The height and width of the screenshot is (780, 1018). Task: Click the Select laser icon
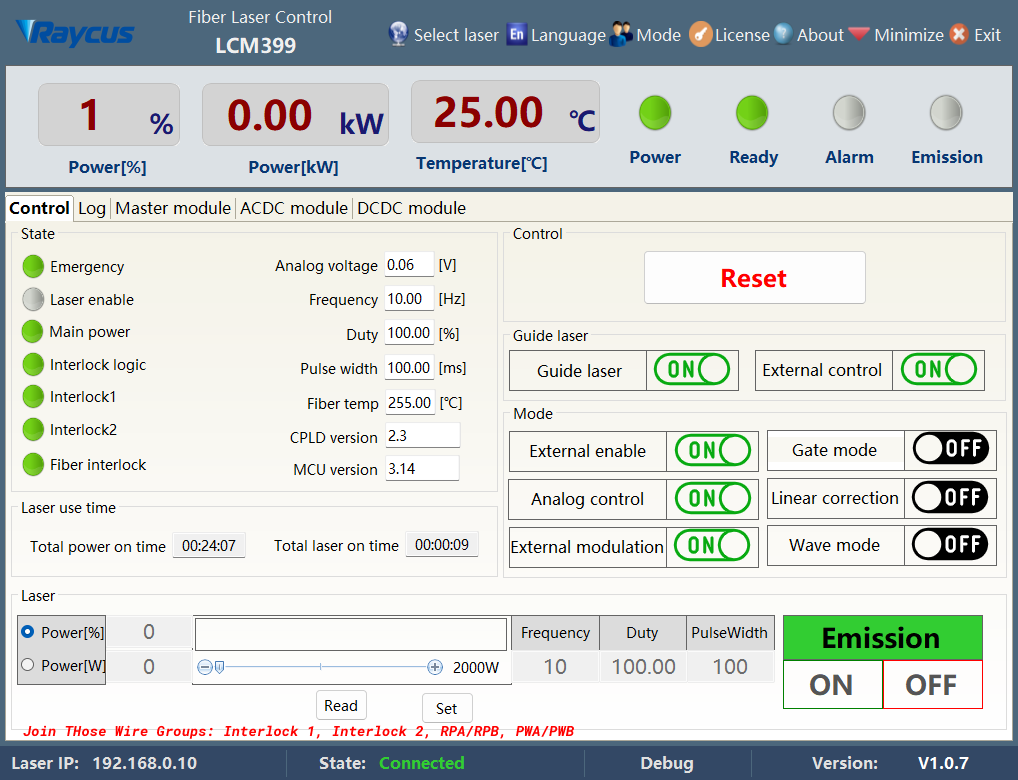[398, 34]
